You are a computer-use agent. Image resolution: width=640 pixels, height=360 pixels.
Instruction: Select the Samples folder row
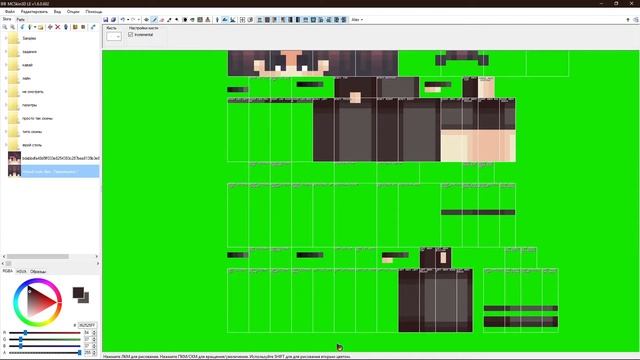pyautogui.click(x=29, y=38)
